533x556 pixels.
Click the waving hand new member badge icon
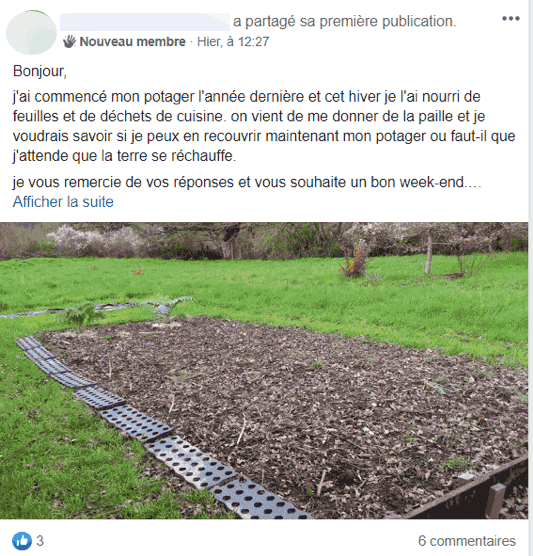click(x=70, y=42)
